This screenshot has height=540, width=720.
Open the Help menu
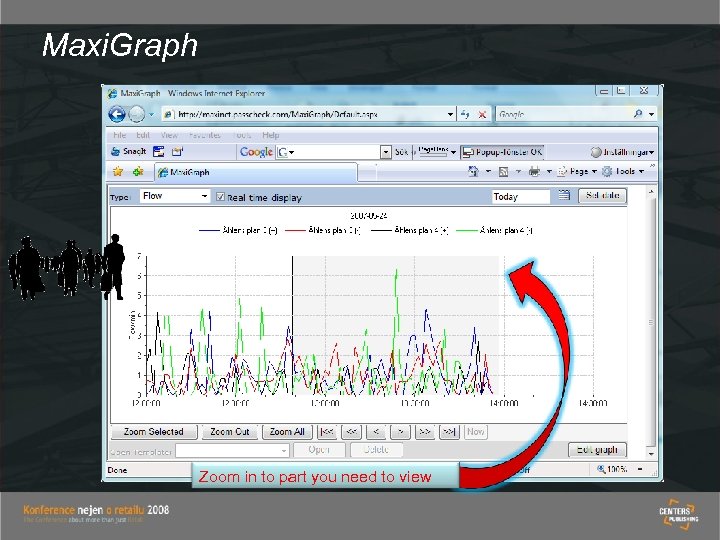coord(270,135)
